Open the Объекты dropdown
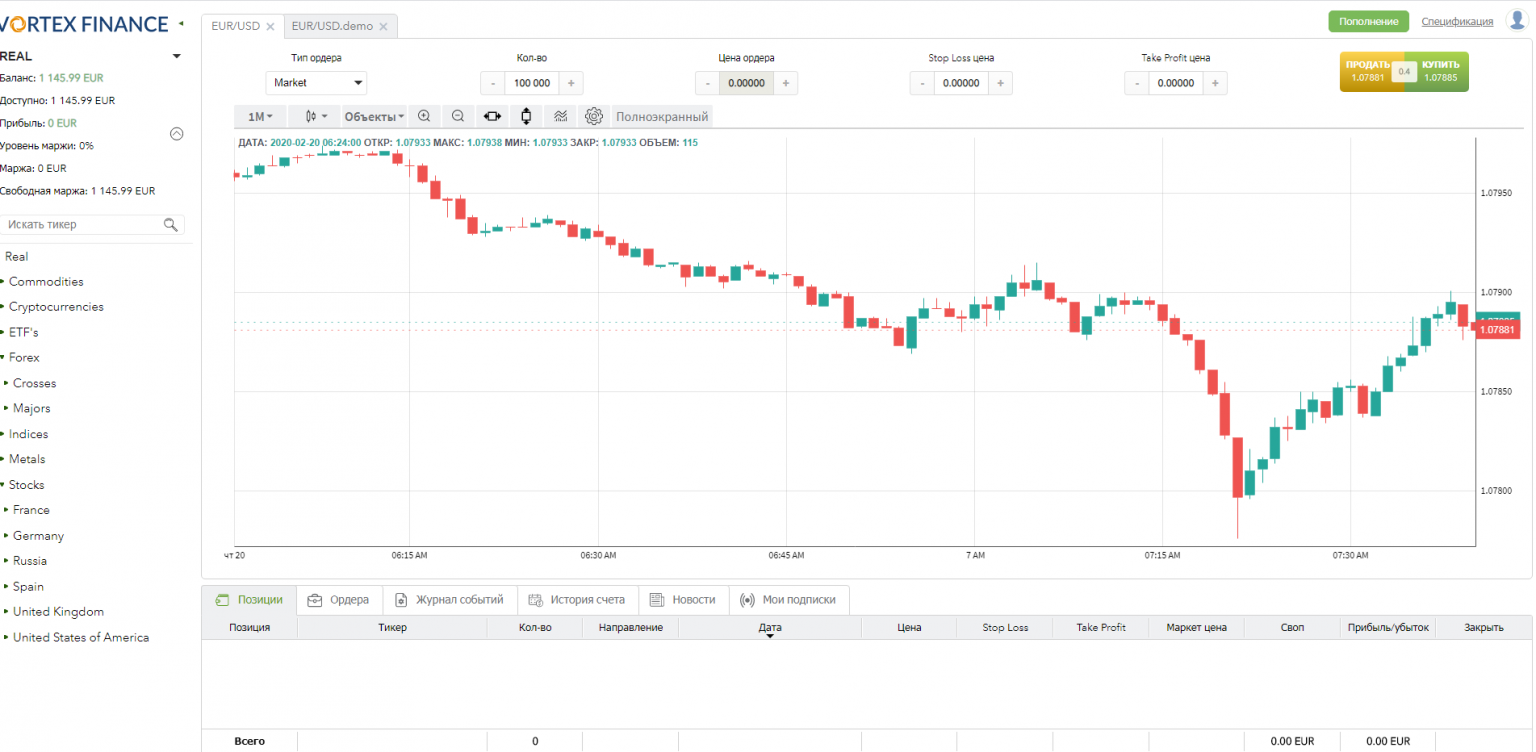The width and height of the screenshot is (1536, 752). (374, 116)
